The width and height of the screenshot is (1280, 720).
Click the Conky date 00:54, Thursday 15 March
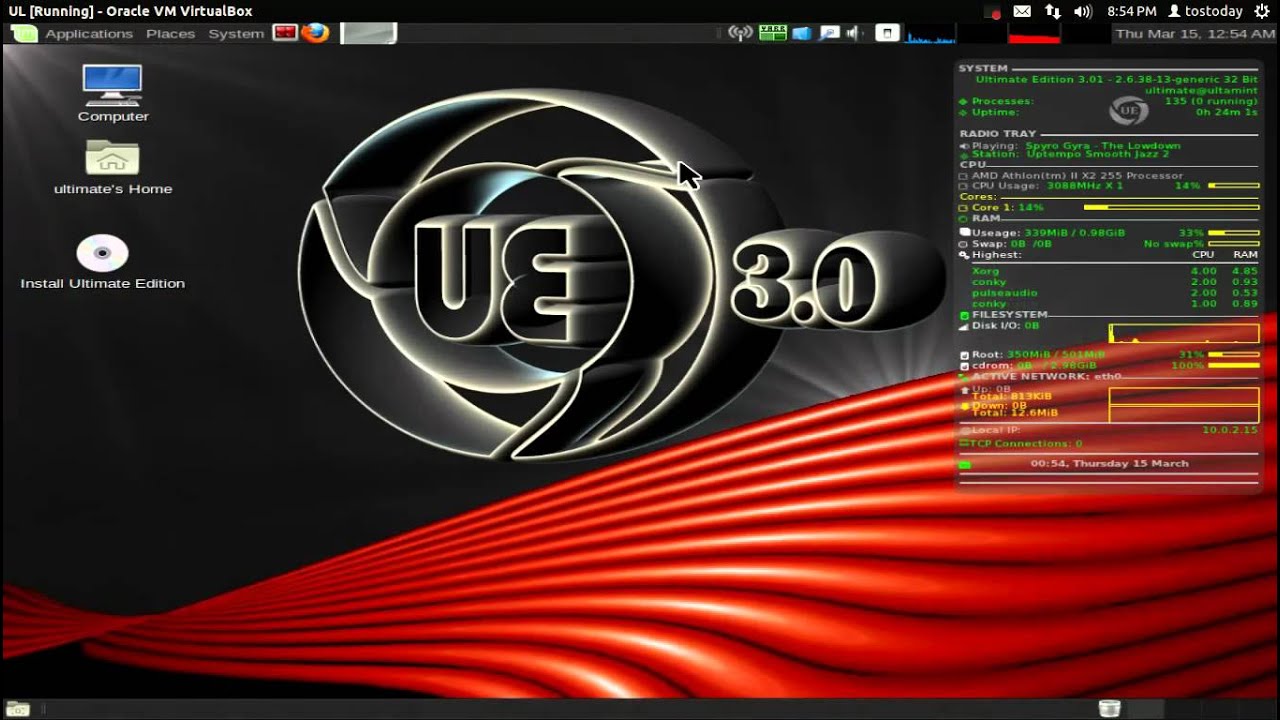1109,464
